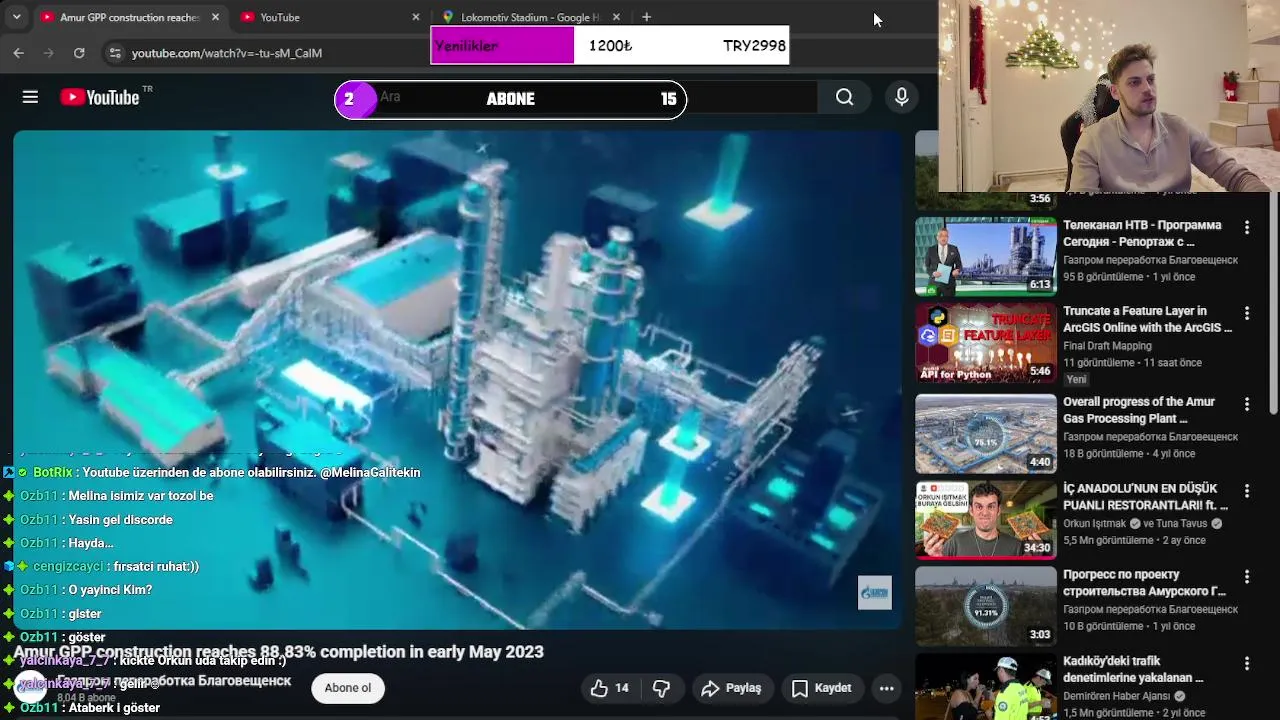Open Телеканал НТВ video thumbnail
1280x720 pixels.
pos(986,257)
